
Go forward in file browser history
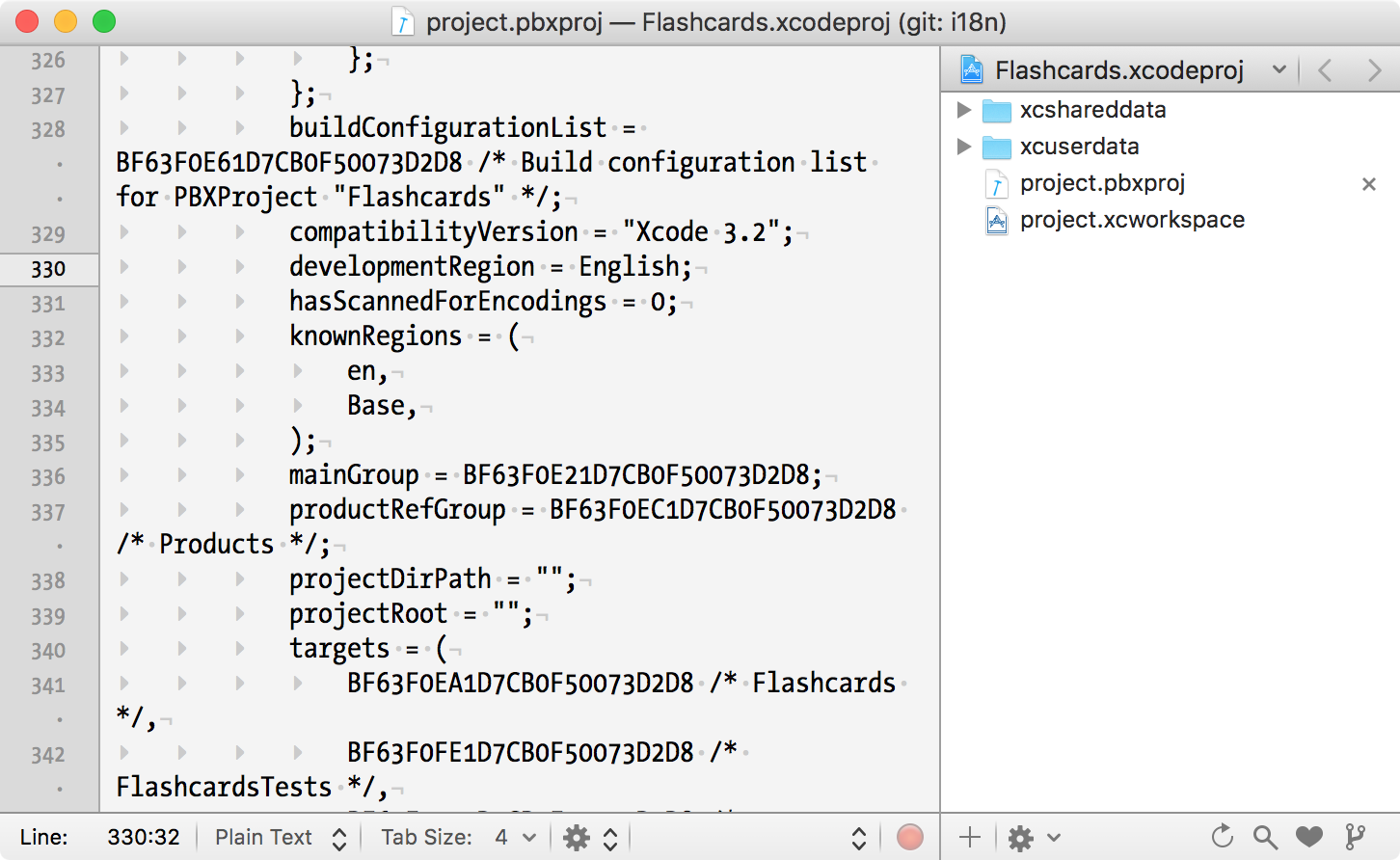[x=1374, y=70]
